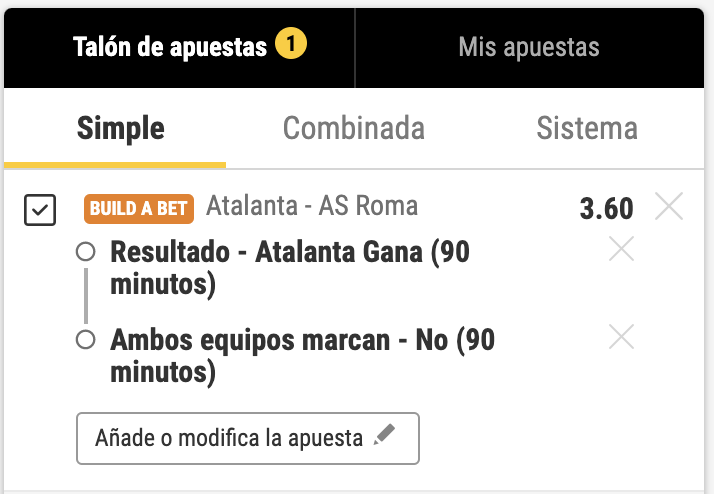Click the circle marker beside Ambos equipos
The height and width of the screenshot is (494, 714).
pyautogui.click(x=86, y=341)
